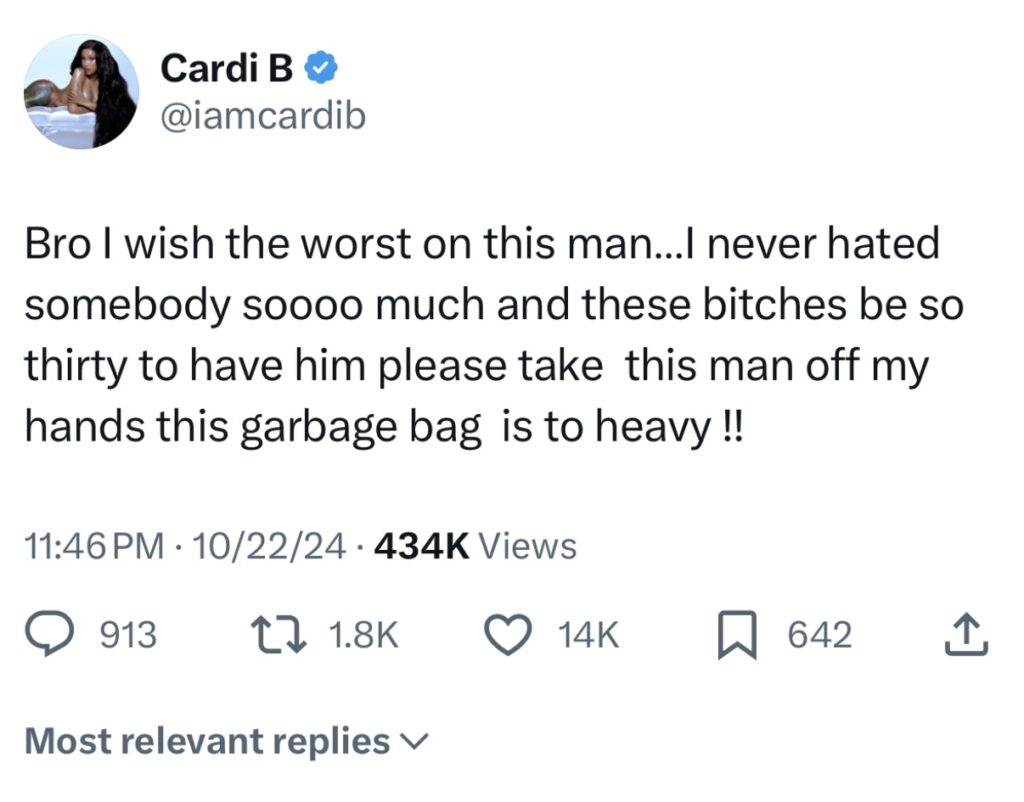This screenshot has height=802, width=1024.
Task: Expand the replies sorting chevron
Action: (x=413, y=742)
